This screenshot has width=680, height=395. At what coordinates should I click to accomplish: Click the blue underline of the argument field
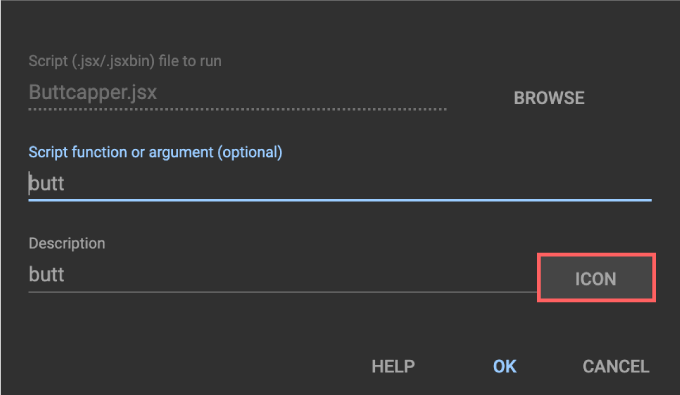[x=340, y=200]
